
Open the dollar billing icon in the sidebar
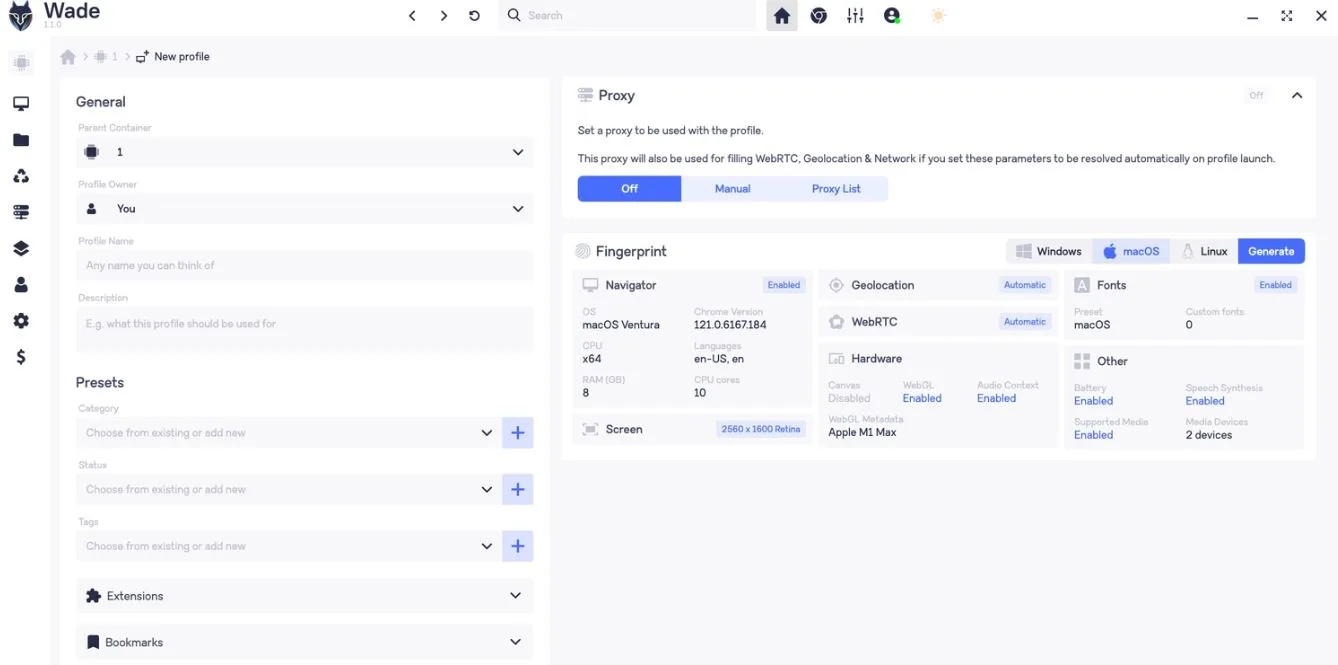21,357
